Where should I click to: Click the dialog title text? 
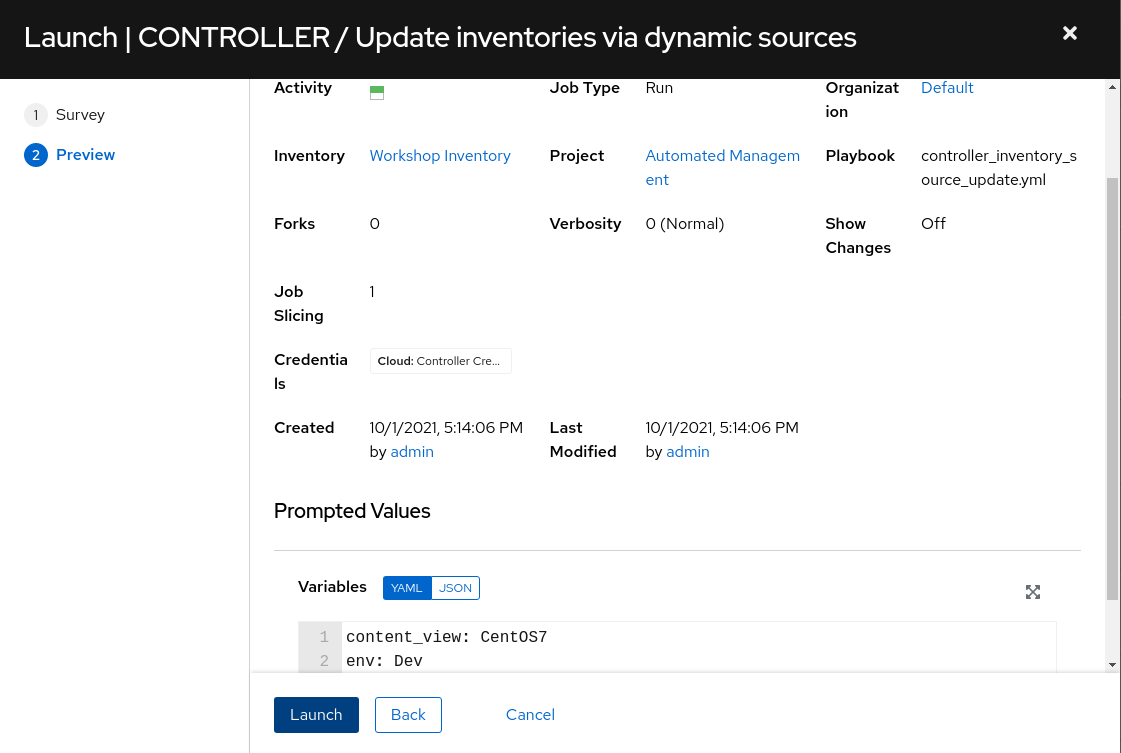pos(440,37)
